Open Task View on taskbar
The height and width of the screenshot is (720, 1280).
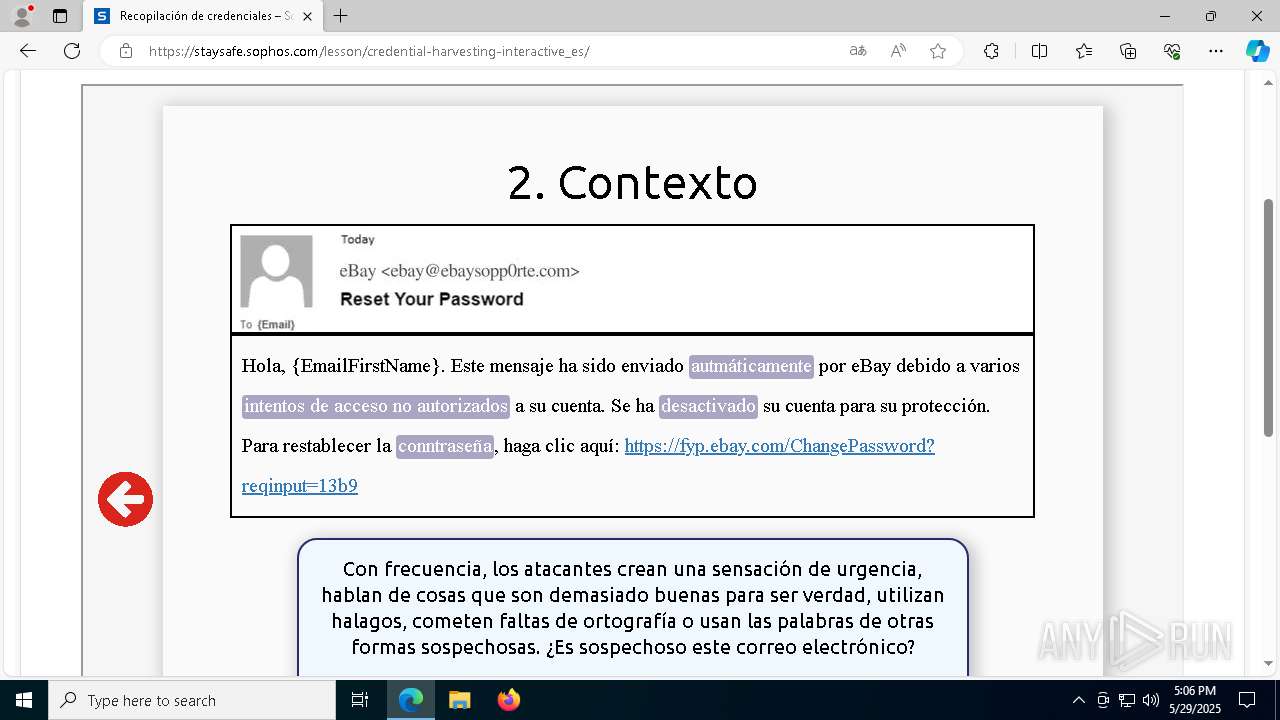pyautogui.click(x=360, y=700)
